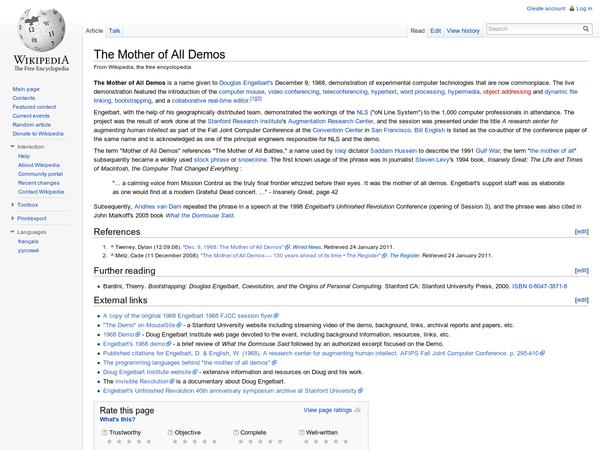Switch to the Article tab
The width and height of the screenshot is (600, 450).
(94, 31)
